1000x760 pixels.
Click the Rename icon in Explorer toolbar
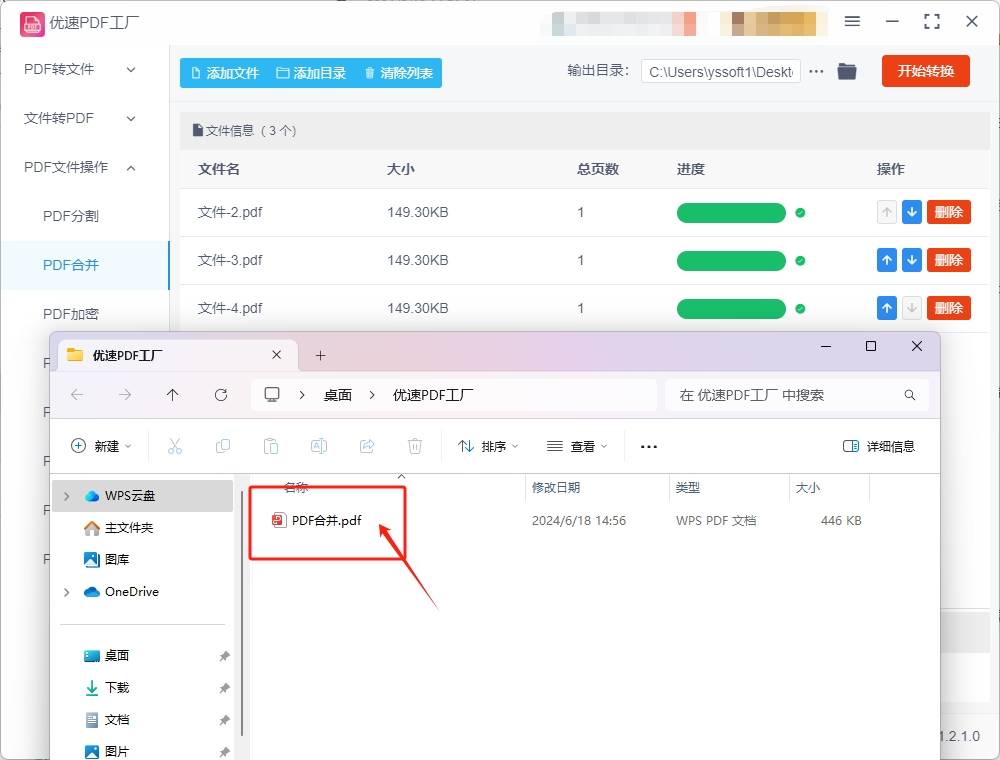pyautogui.click(x=319, y=446)
